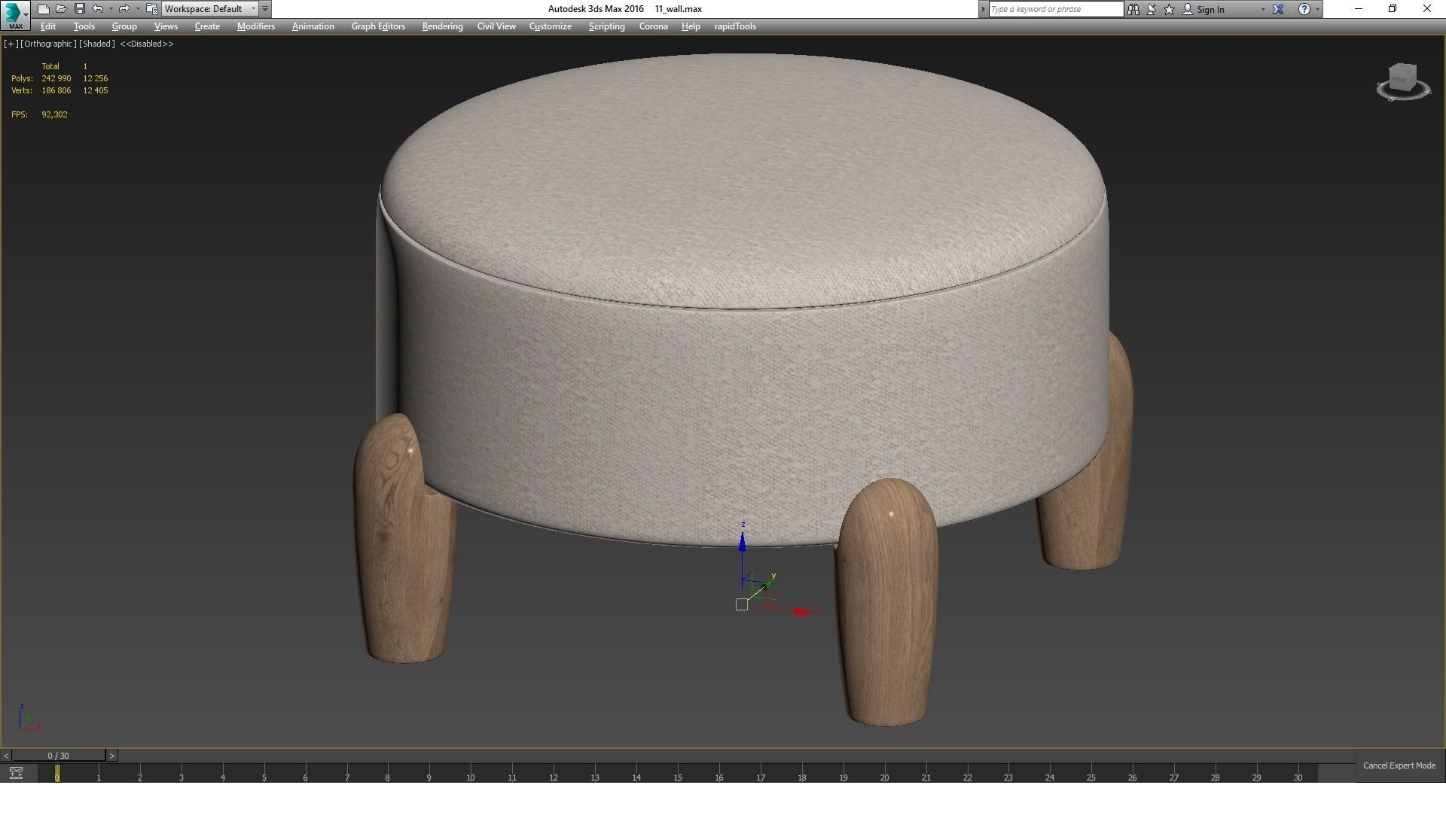
Task: Undo the last action
Action: click(x=97, y=9)
